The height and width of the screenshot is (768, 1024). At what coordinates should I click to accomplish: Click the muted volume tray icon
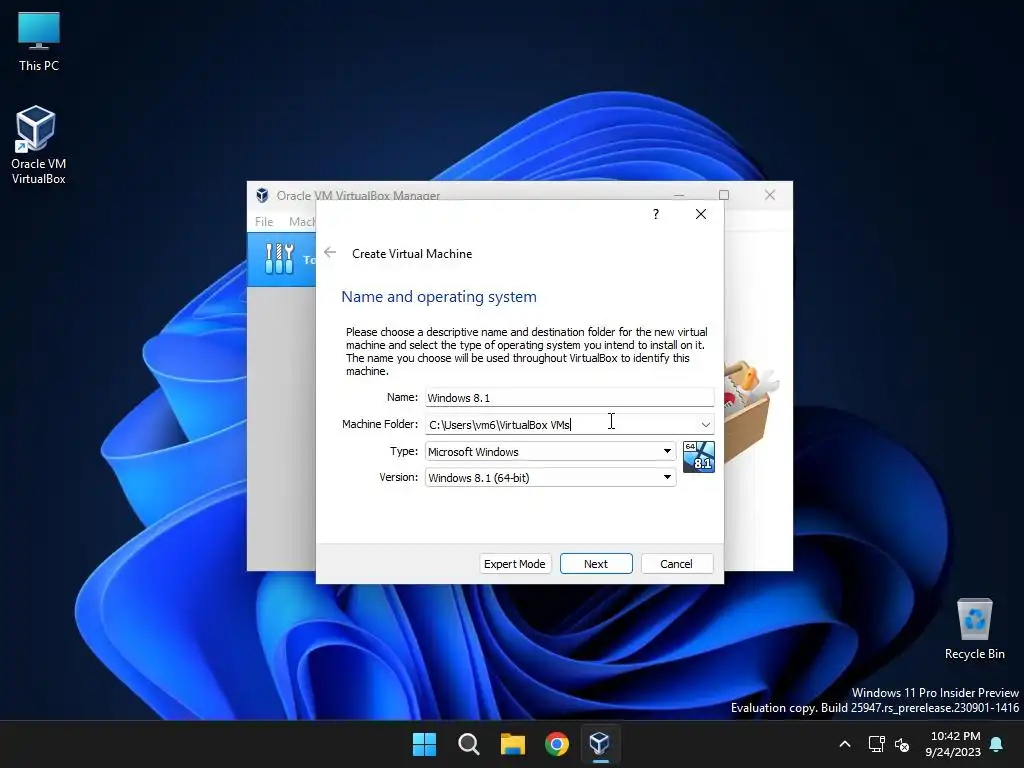902,744
